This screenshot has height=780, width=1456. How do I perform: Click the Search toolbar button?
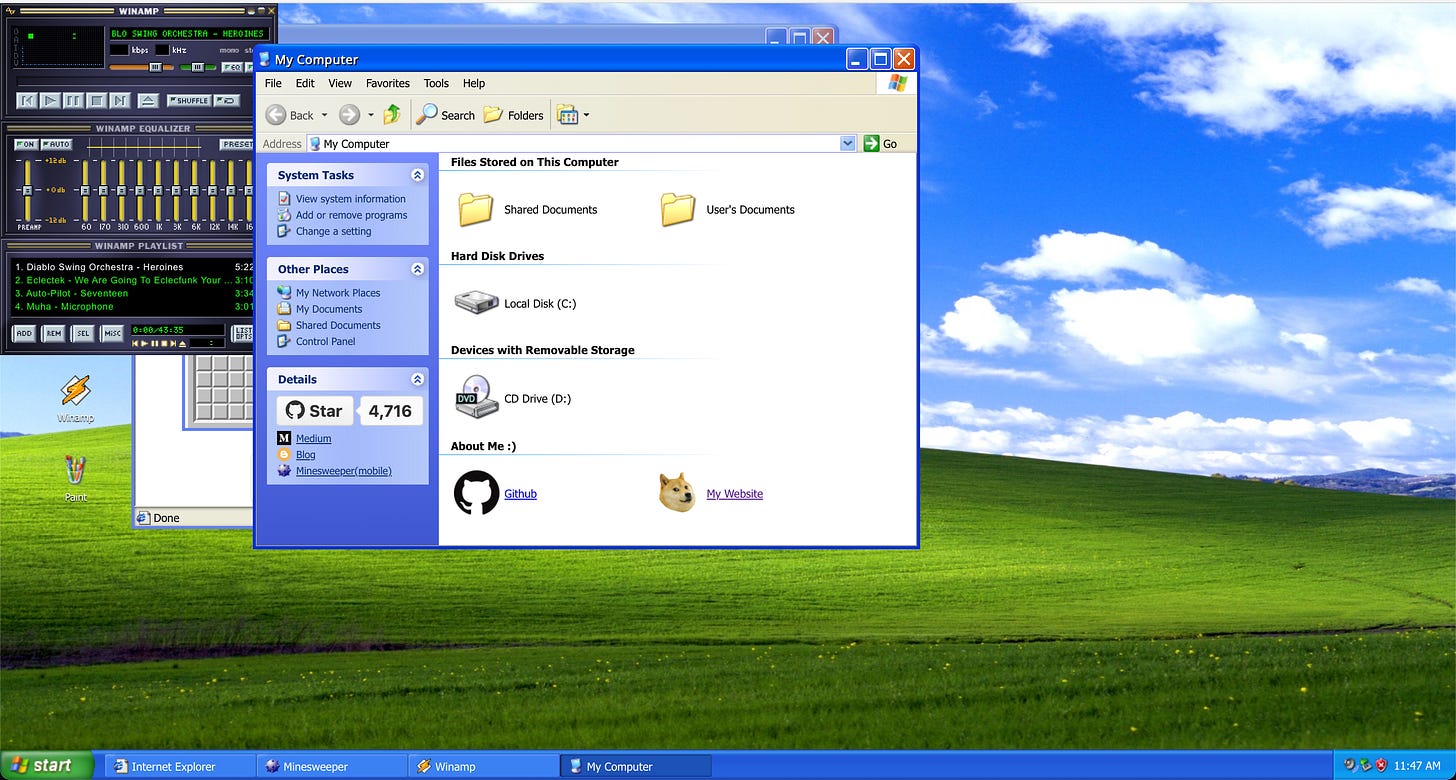(446, 115)
